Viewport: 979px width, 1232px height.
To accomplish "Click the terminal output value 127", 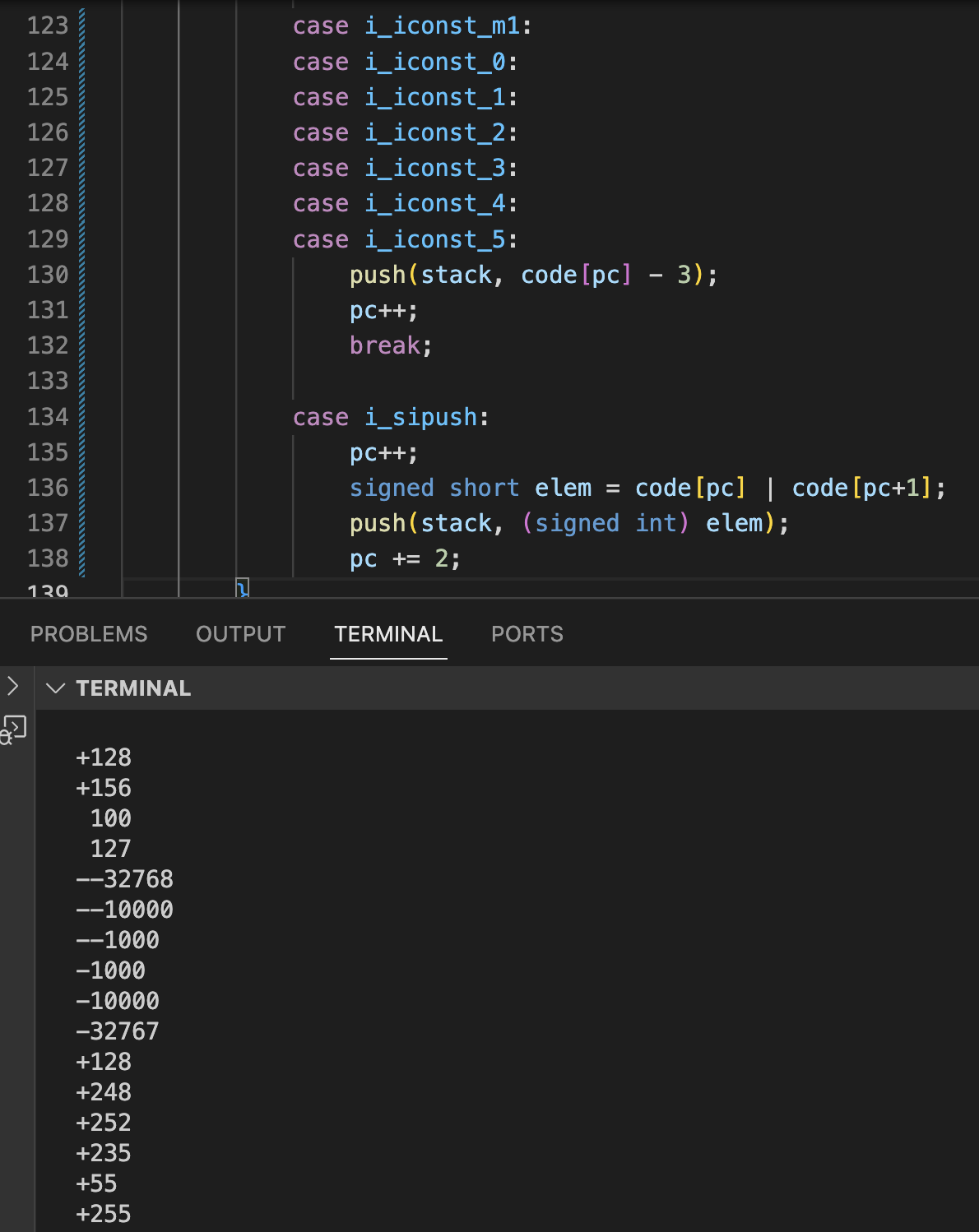I will [x=110, y=849].
